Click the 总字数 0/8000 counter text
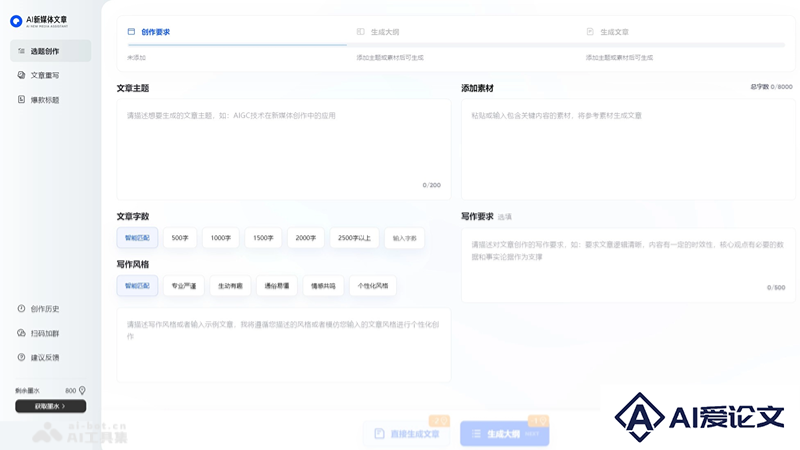The width and height of the screenshot is (800, 450). point(771,87)
